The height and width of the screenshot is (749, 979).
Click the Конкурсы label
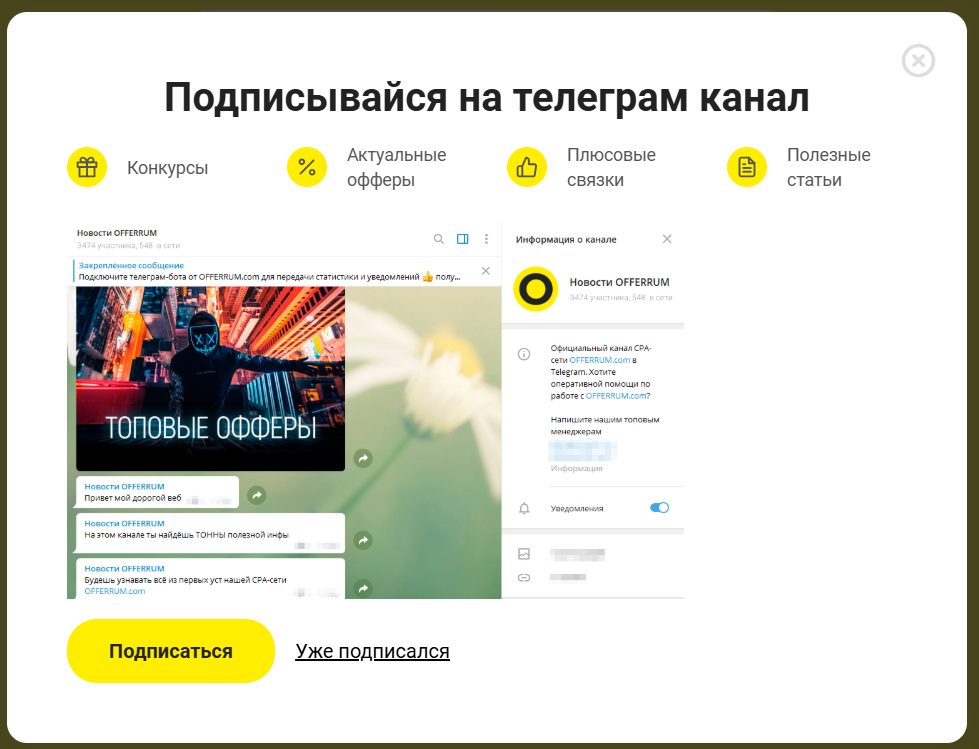(x=167, y=168)
